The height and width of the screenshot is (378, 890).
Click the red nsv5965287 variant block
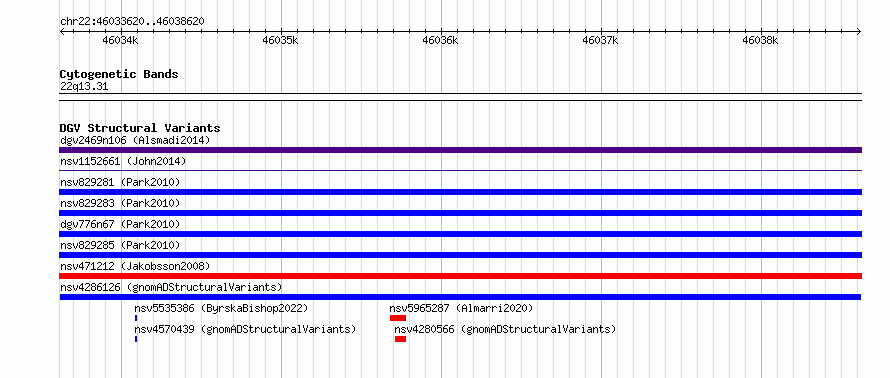[x=398, y=318]
